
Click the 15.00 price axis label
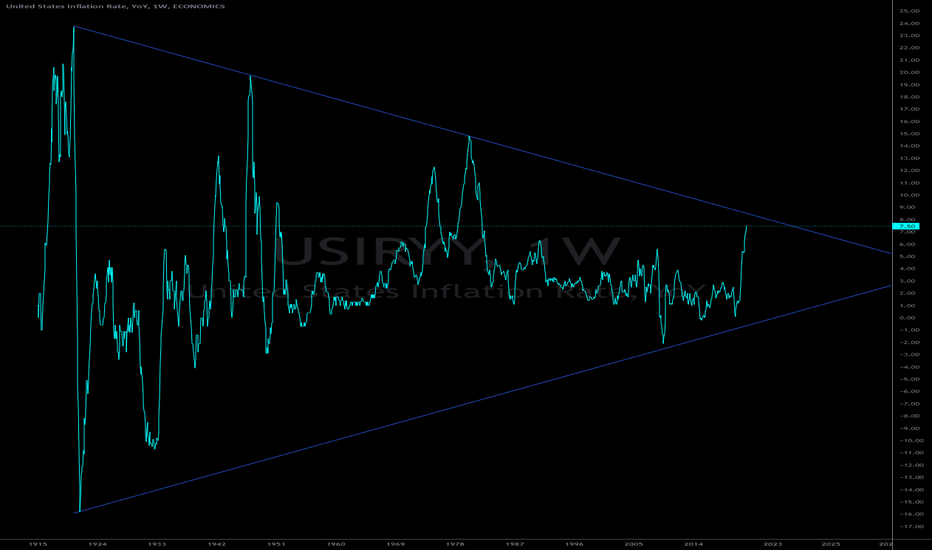910,134
